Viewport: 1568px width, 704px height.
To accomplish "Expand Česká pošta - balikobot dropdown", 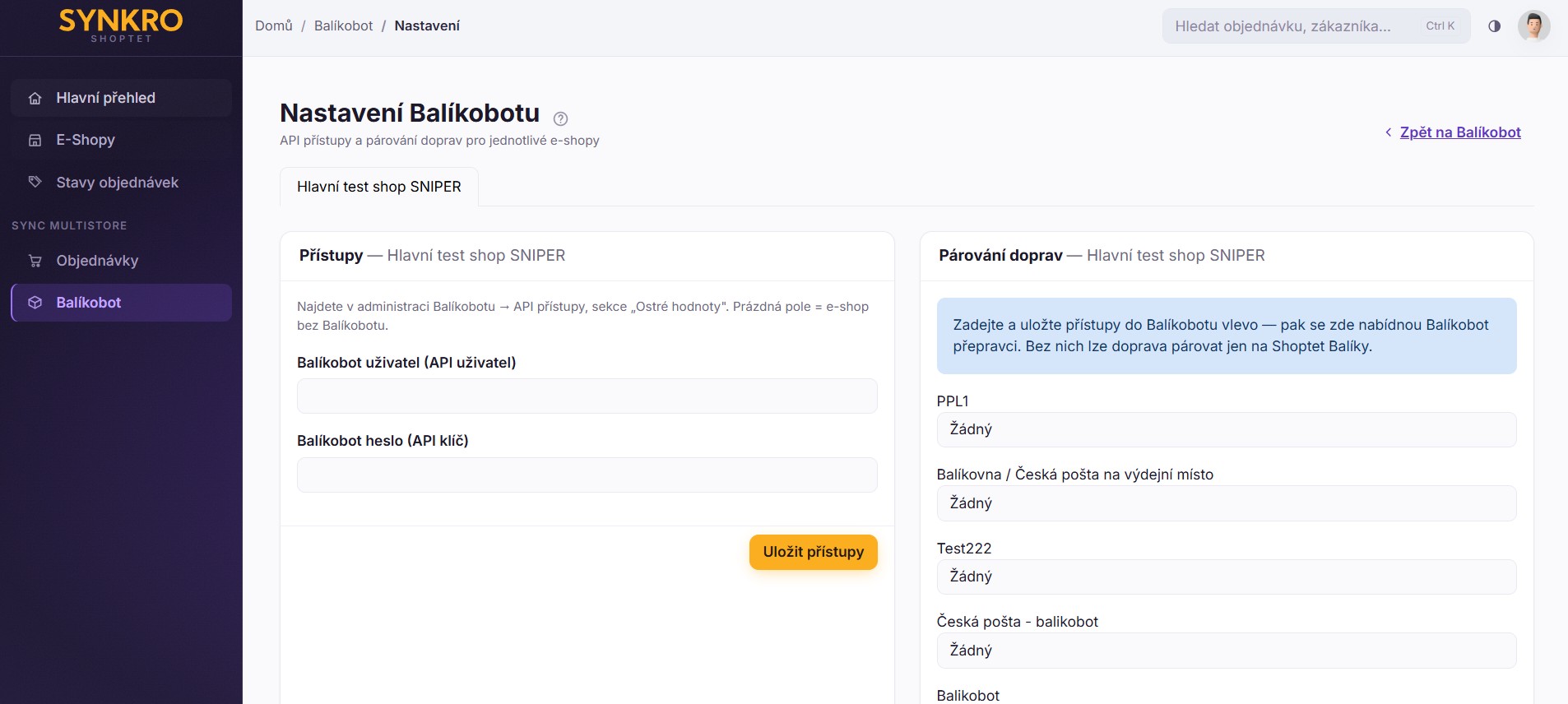I will point(1226,651).
